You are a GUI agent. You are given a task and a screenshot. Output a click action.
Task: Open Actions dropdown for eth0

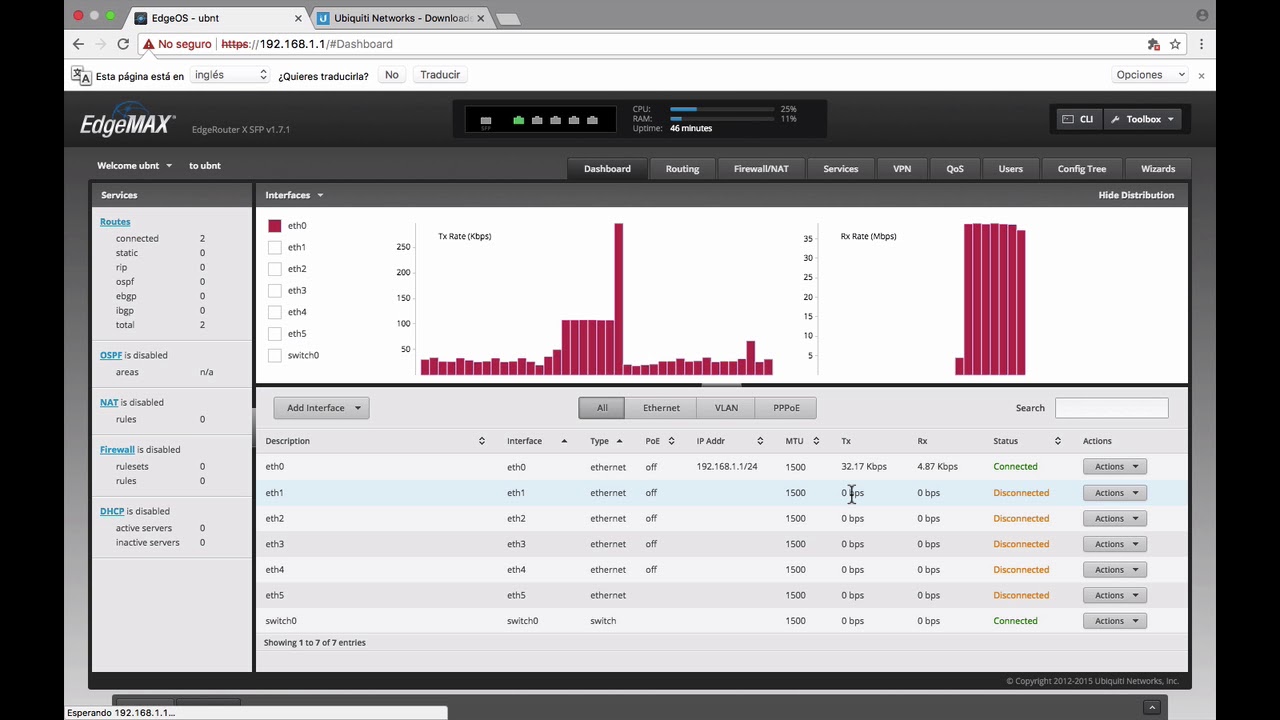coord(1115,467)
